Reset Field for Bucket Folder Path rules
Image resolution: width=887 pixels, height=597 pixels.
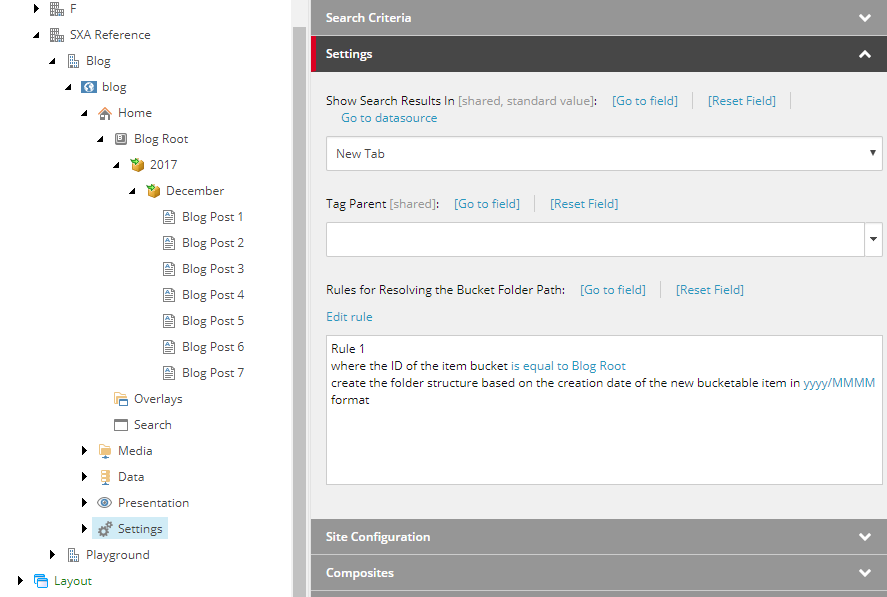[709, 290]
